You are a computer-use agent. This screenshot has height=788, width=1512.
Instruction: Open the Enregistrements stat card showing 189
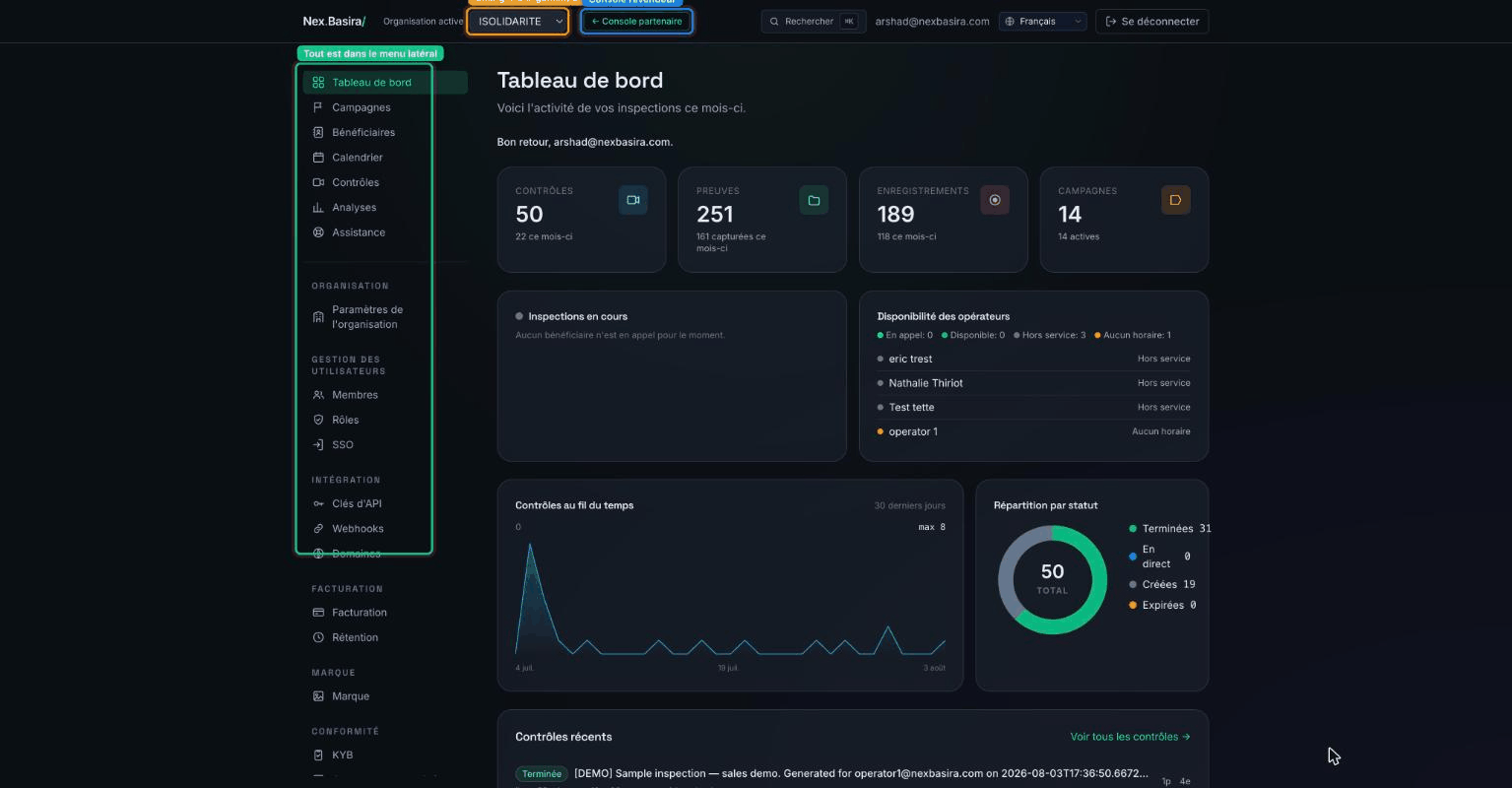(x=944, y=220)
